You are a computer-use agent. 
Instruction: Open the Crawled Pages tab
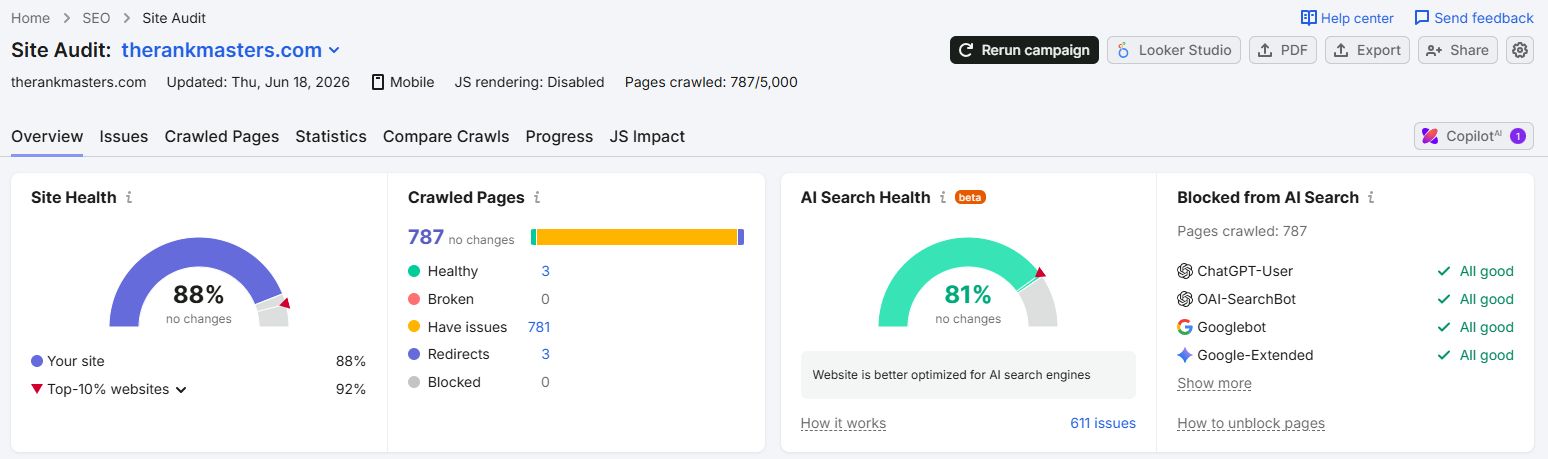pyautogui.click(x=222, y=136)
